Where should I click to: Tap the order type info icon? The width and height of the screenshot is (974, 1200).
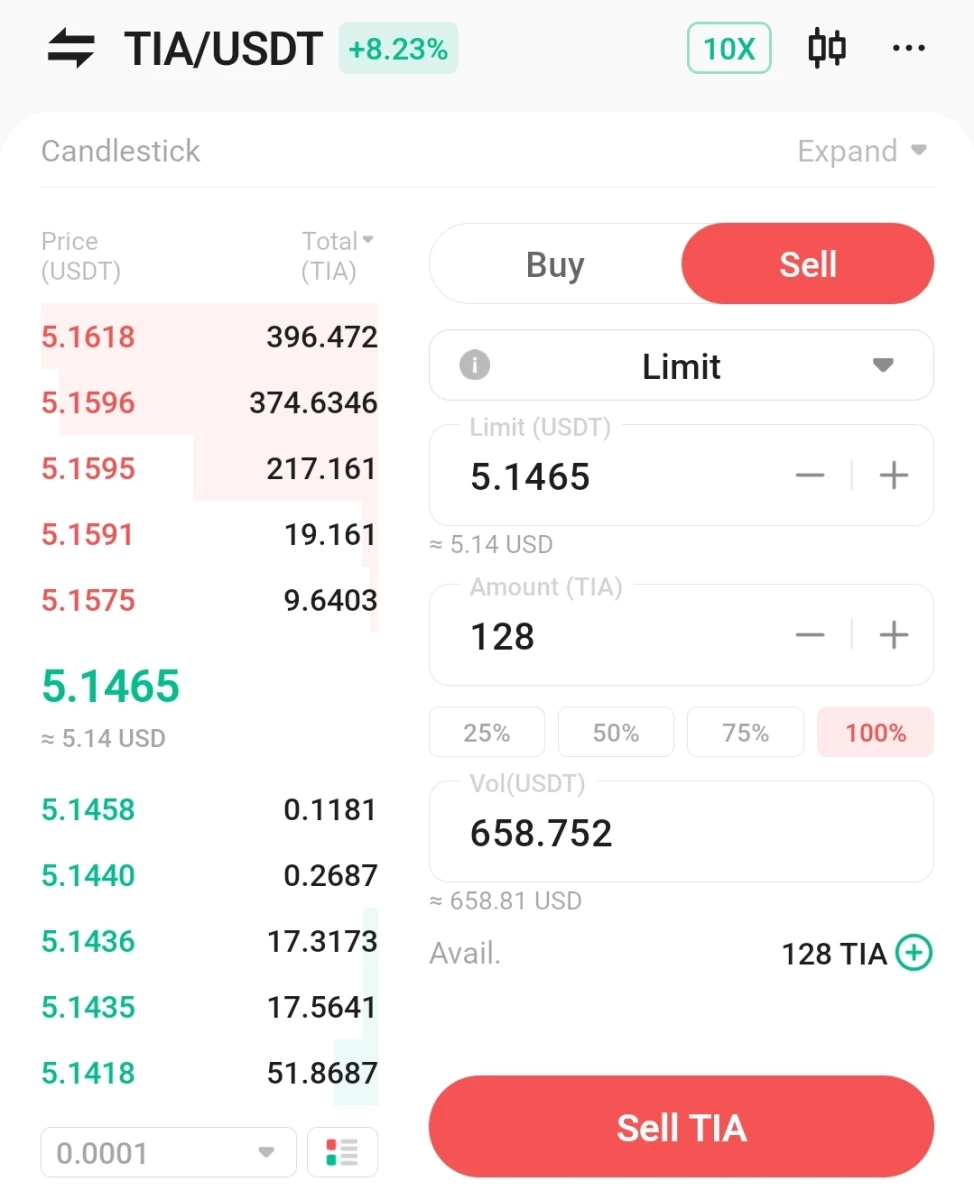pyautogui.click(x=474, y=365)
